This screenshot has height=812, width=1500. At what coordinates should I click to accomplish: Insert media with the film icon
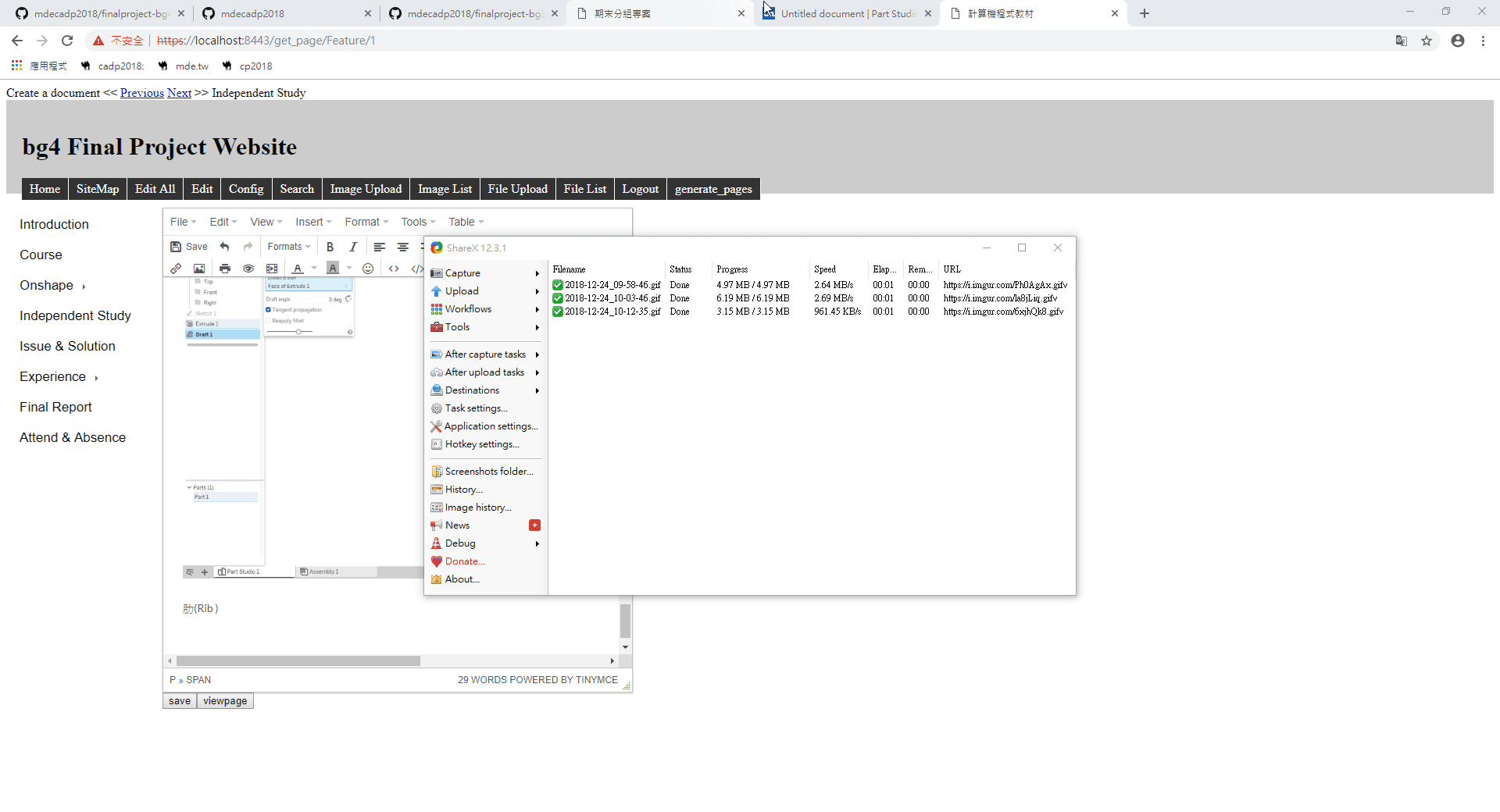click(x=272, y=269)
